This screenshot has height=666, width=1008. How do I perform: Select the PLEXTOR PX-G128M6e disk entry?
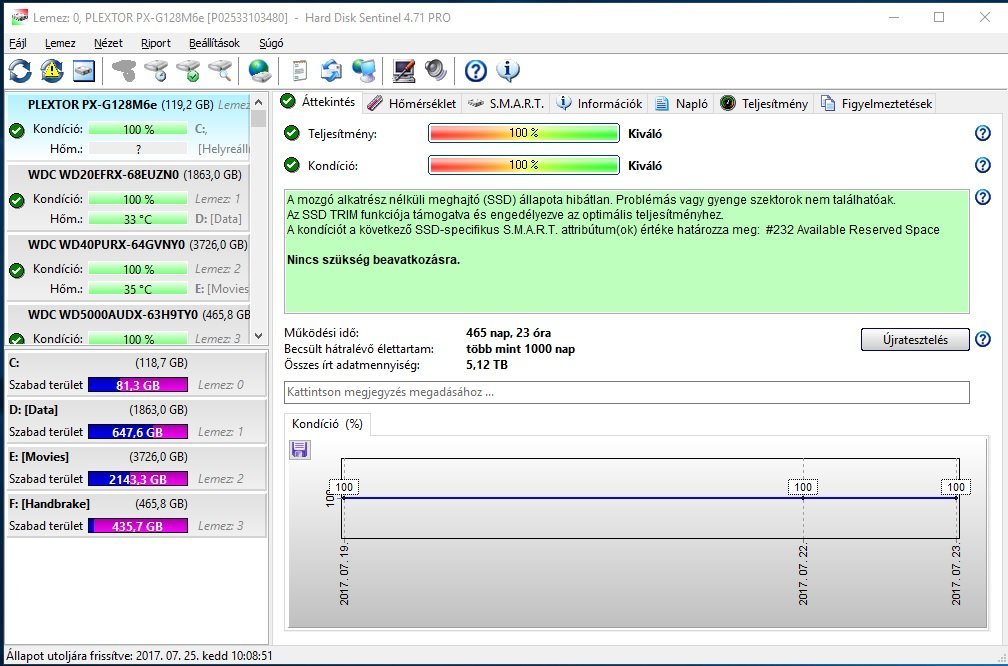(x=128, y=126)
